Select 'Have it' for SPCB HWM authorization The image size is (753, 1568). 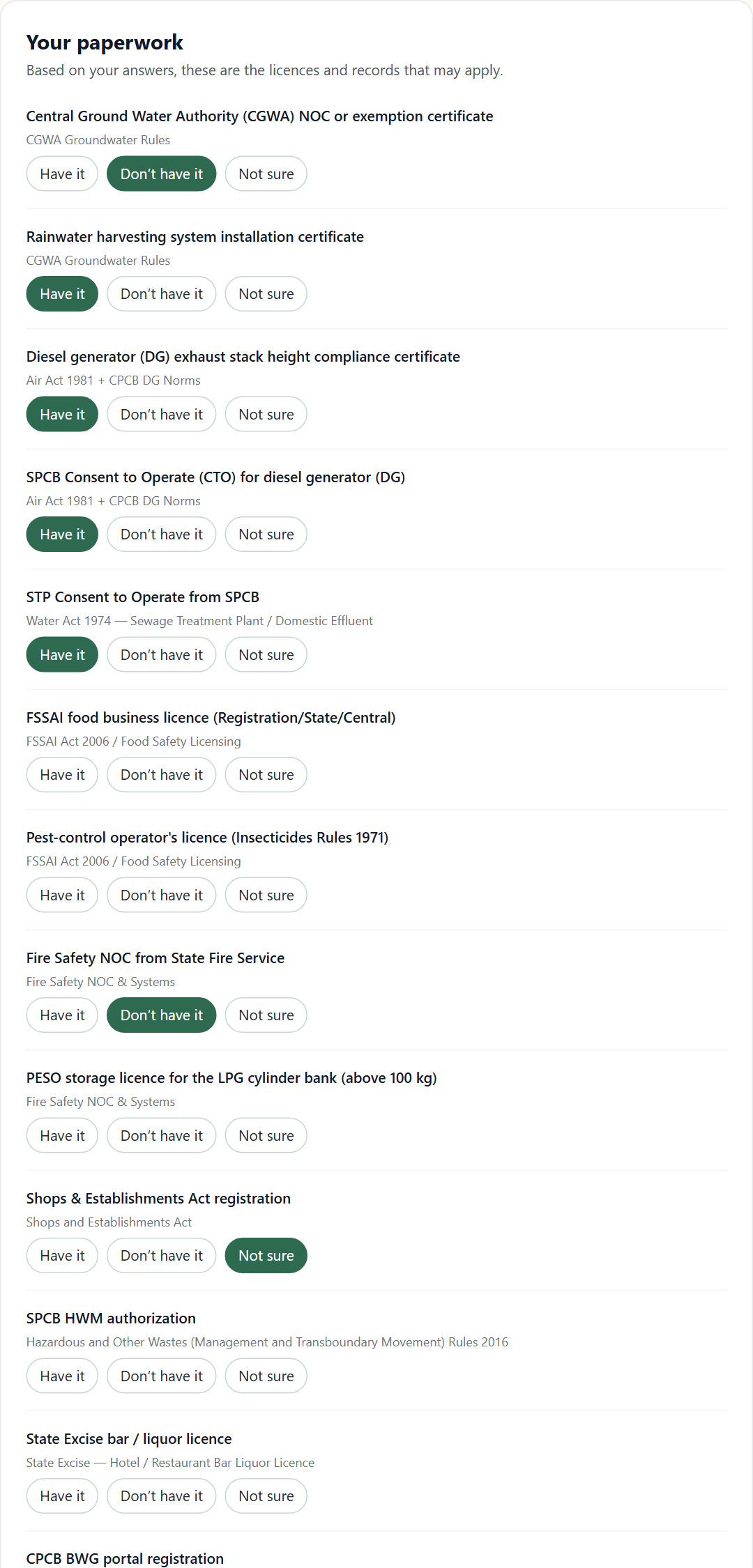pos(62,1376)
